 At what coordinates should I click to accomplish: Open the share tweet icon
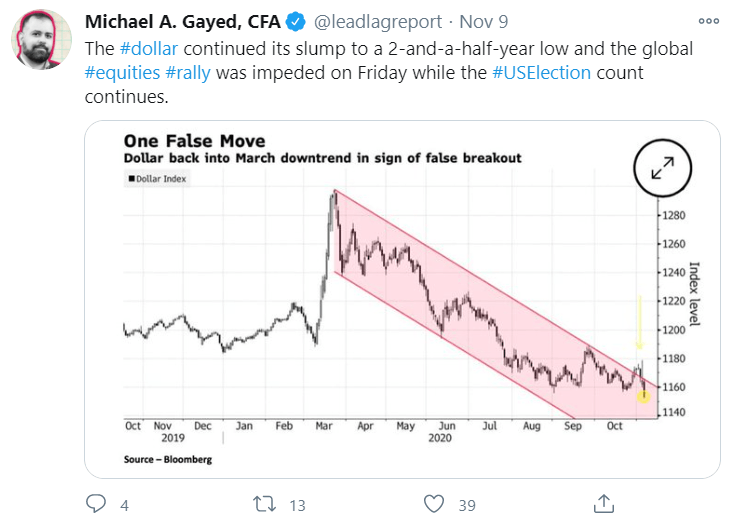coord(603,503)
